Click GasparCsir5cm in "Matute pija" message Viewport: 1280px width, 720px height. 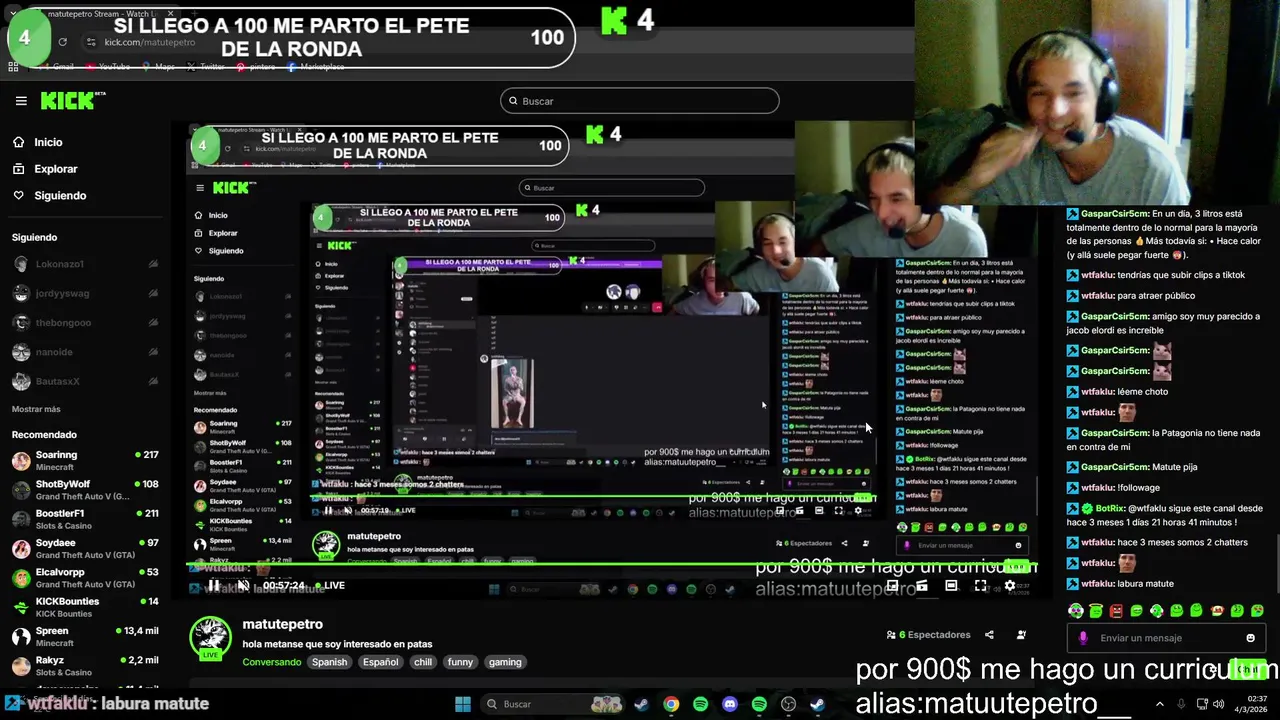click(x=1114, y=467)
